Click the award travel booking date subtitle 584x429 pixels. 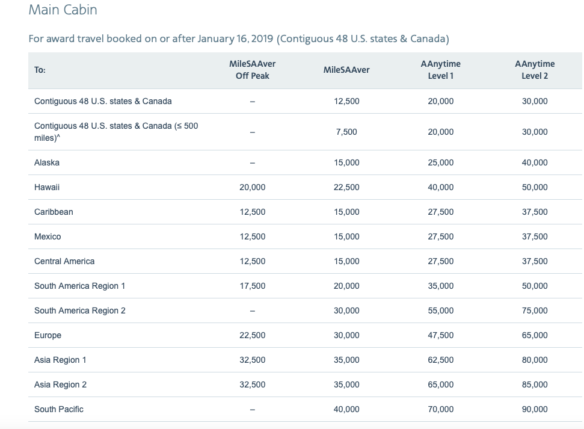239,39
